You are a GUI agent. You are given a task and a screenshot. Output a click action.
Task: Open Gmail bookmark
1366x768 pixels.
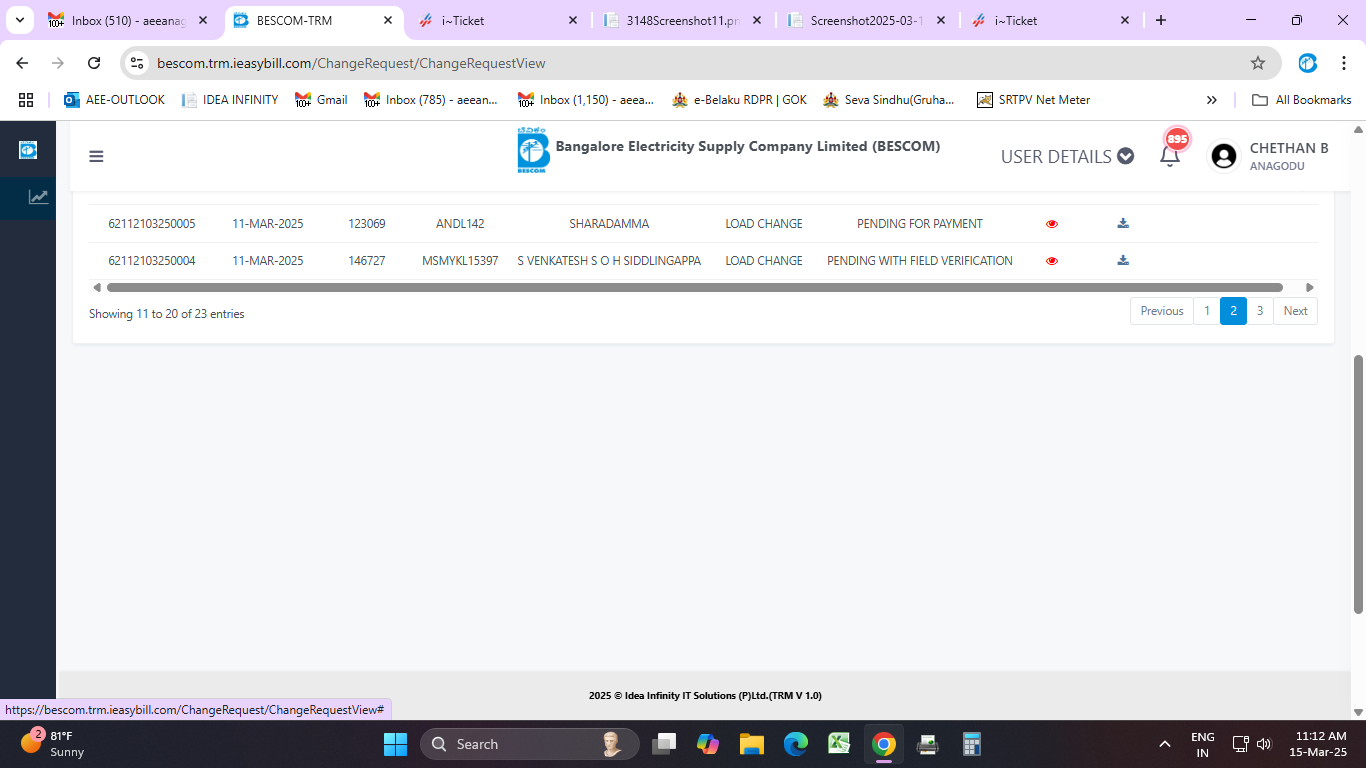321,100
